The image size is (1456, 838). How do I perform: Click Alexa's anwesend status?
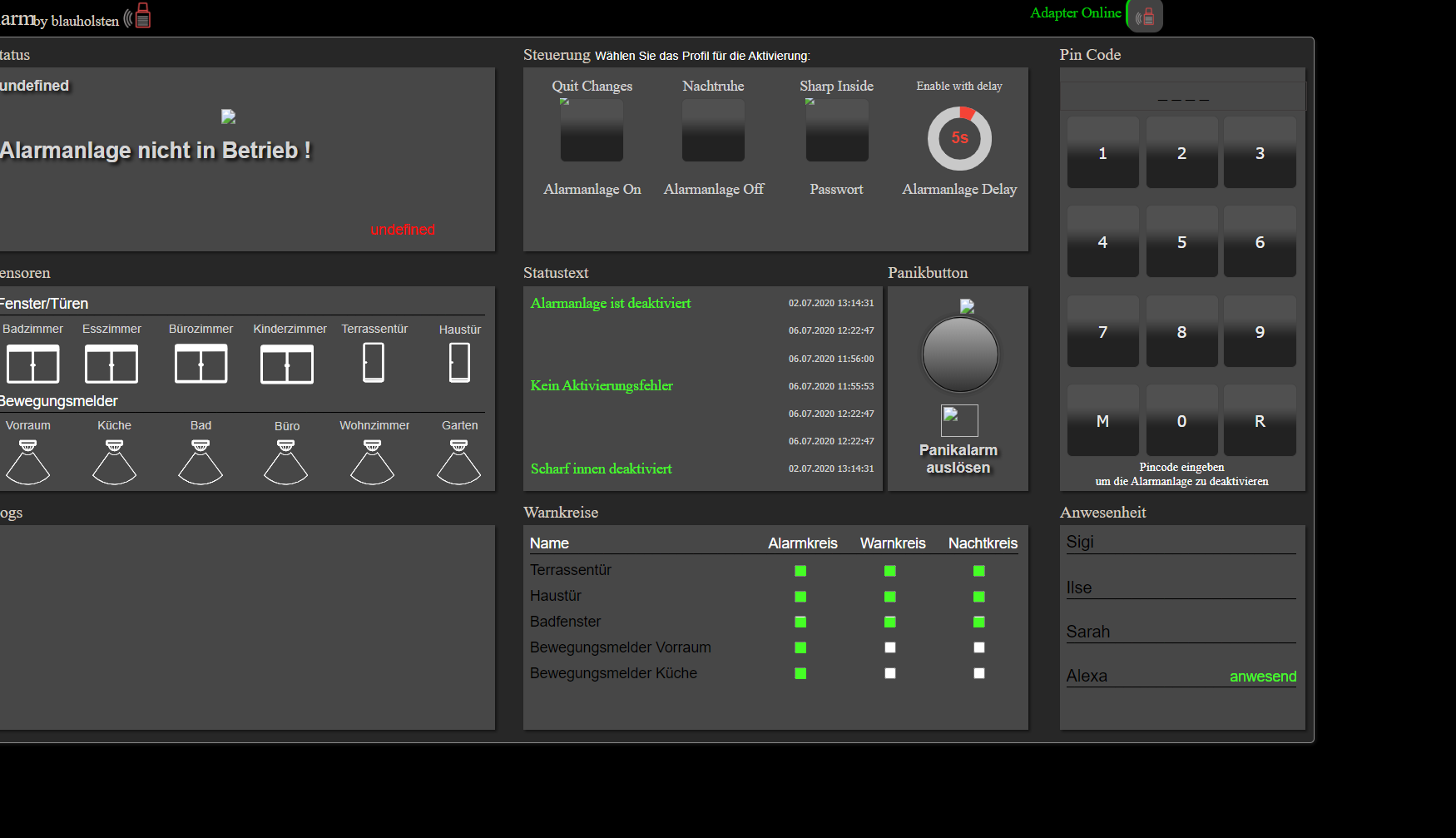(x=1263, y=677)
